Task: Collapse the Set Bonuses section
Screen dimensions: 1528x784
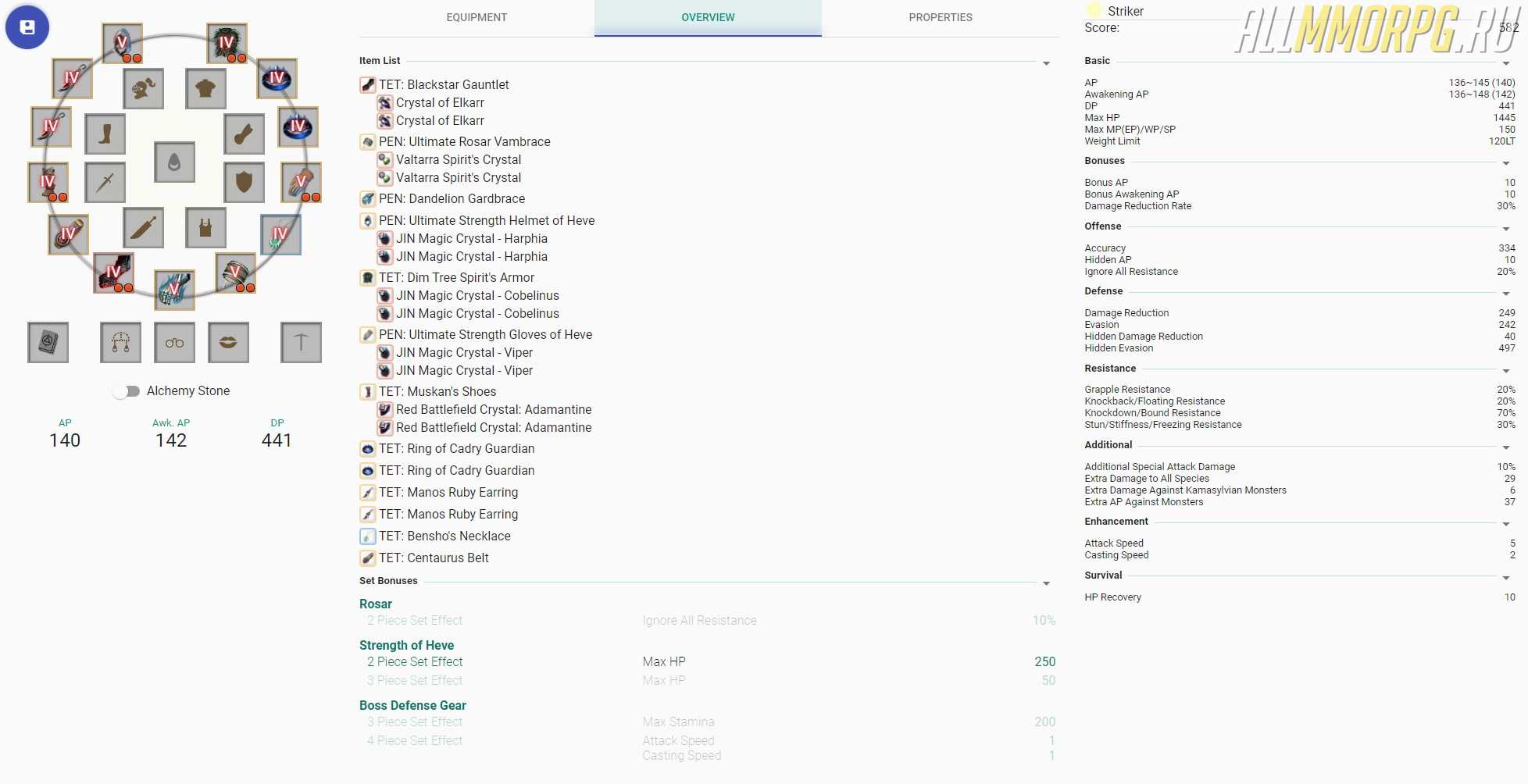Action: (1046, 583)
